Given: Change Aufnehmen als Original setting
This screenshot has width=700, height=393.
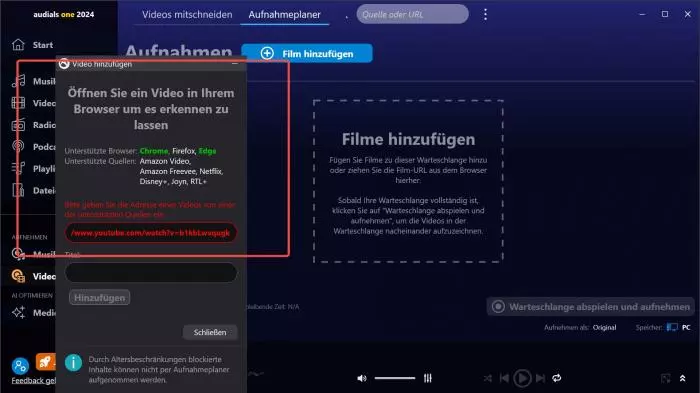Looking at the screenshot, I should (604, 327).
